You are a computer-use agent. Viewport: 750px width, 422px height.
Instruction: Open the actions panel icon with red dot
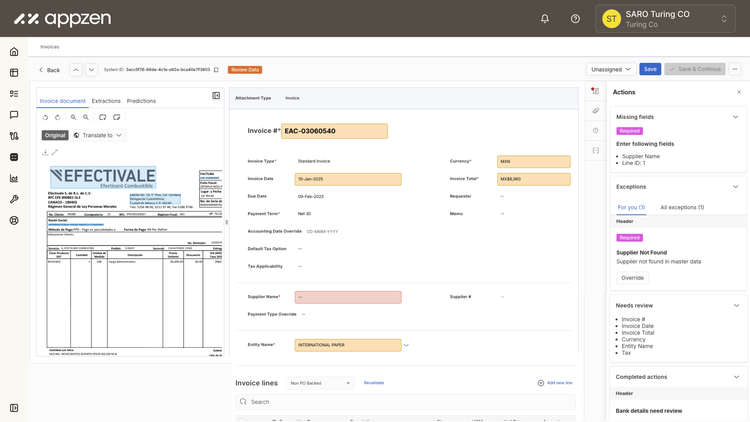coord(596,91)
